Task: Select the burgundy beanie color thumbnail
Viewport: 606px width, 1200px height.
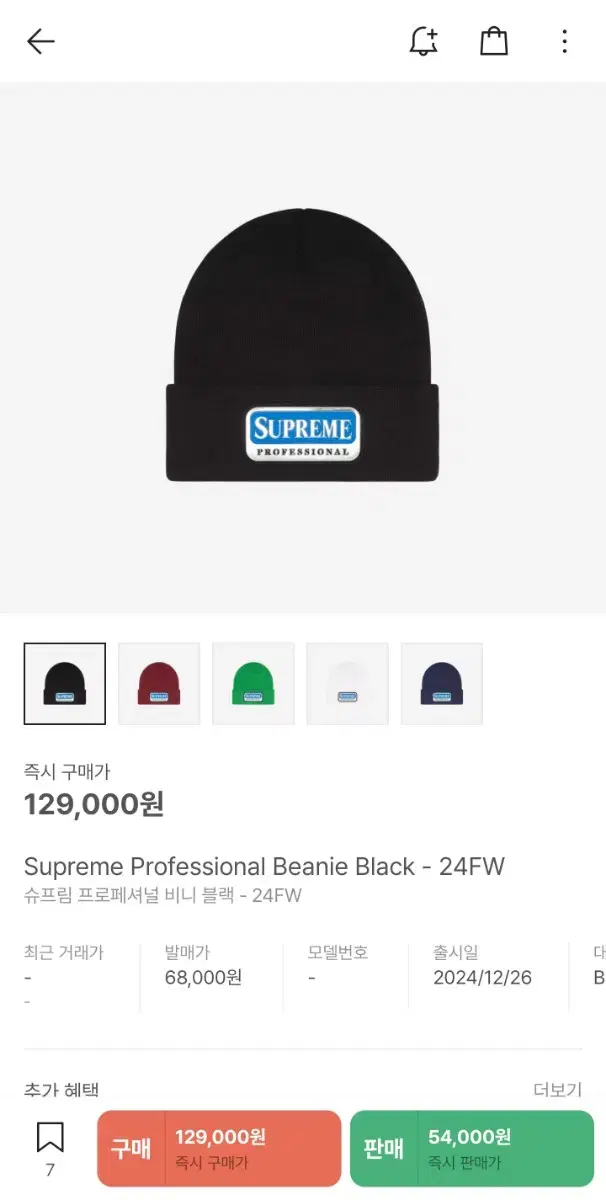Action: (x=159, y=684)
